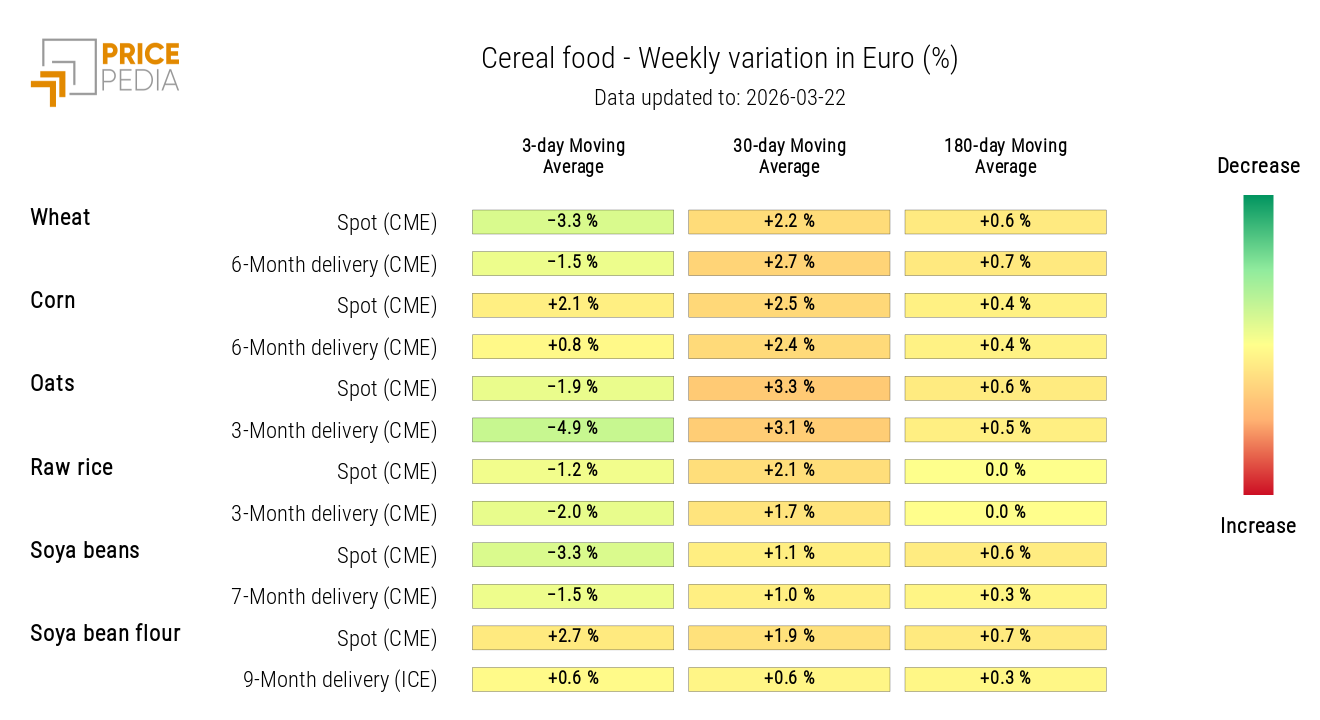The image size is (1320, 720).
Task: Click the Raw rice category label
Action: pos(72,467)
